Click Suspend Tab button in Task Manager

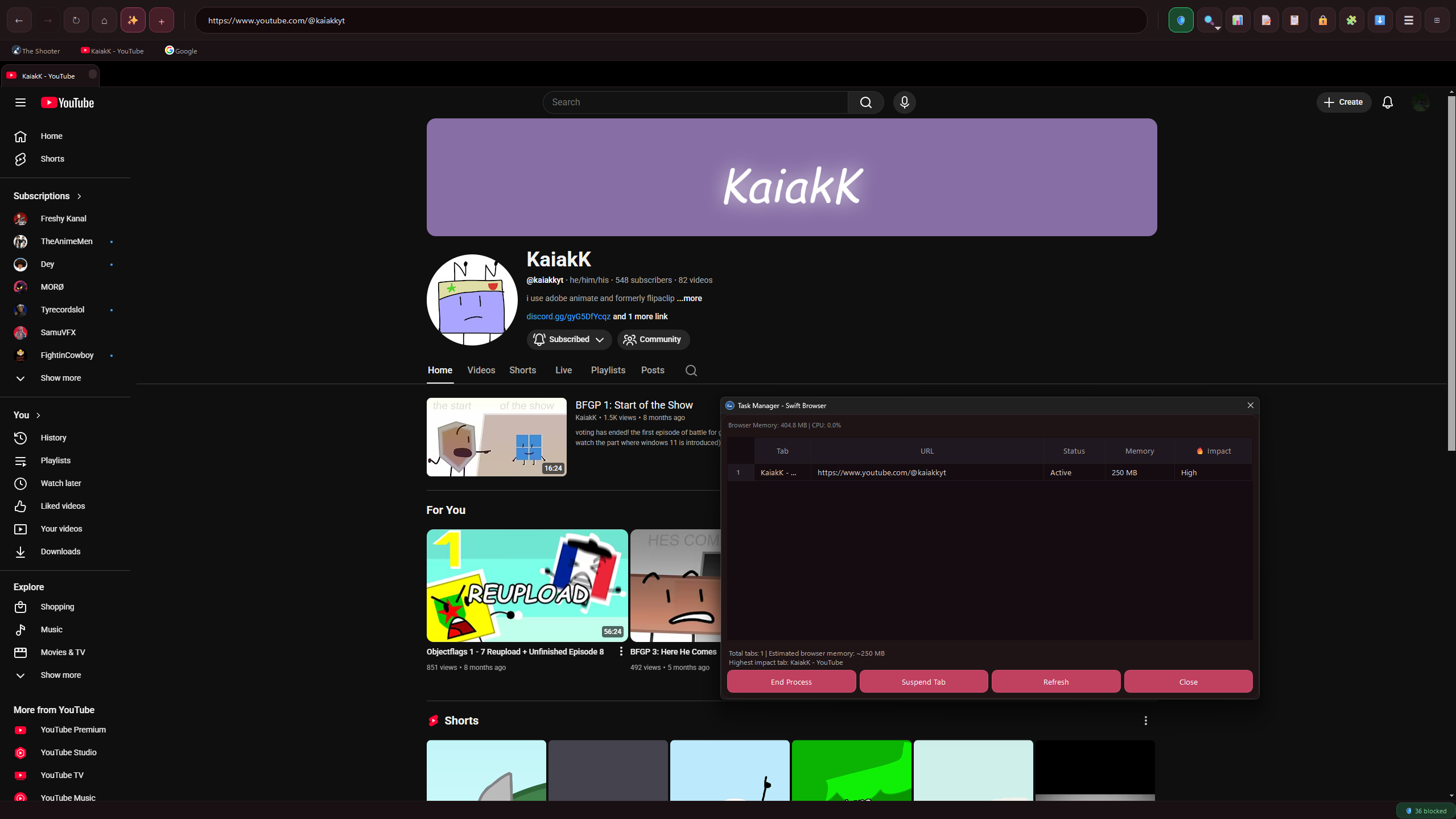click(923, 682)
